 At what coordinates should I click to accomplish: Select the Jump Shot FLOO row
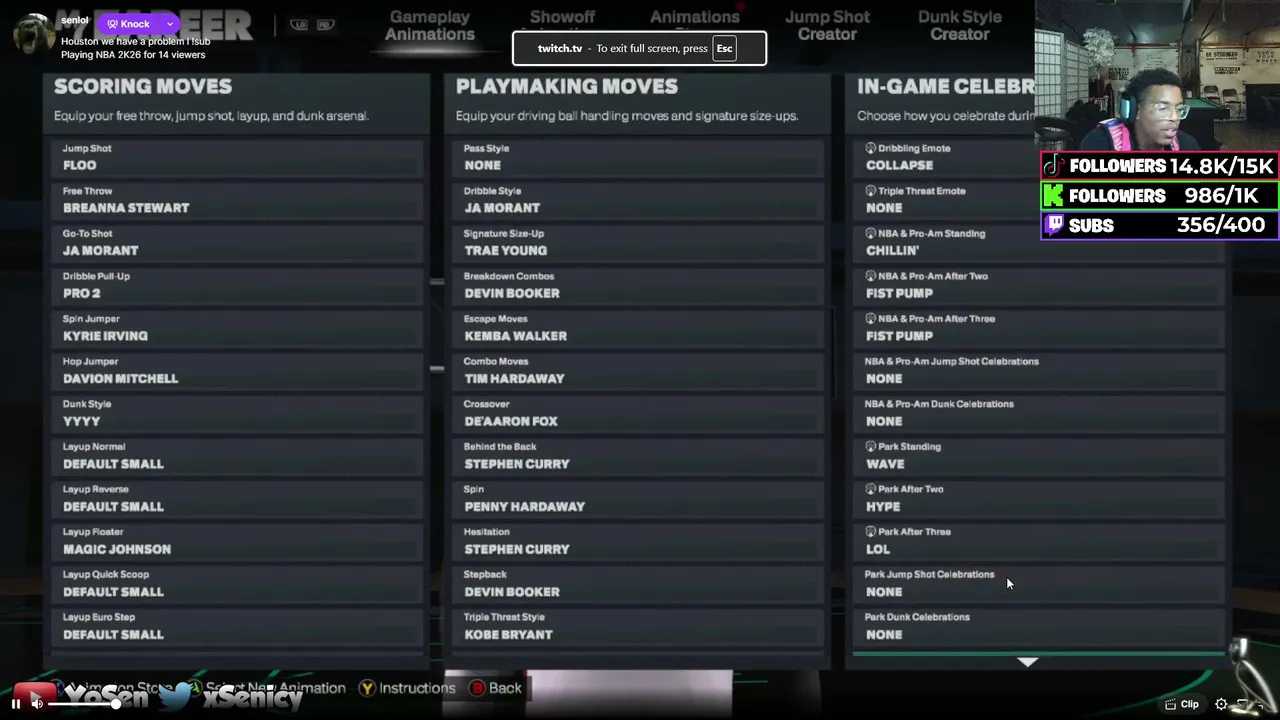click(x=237, y=157)
